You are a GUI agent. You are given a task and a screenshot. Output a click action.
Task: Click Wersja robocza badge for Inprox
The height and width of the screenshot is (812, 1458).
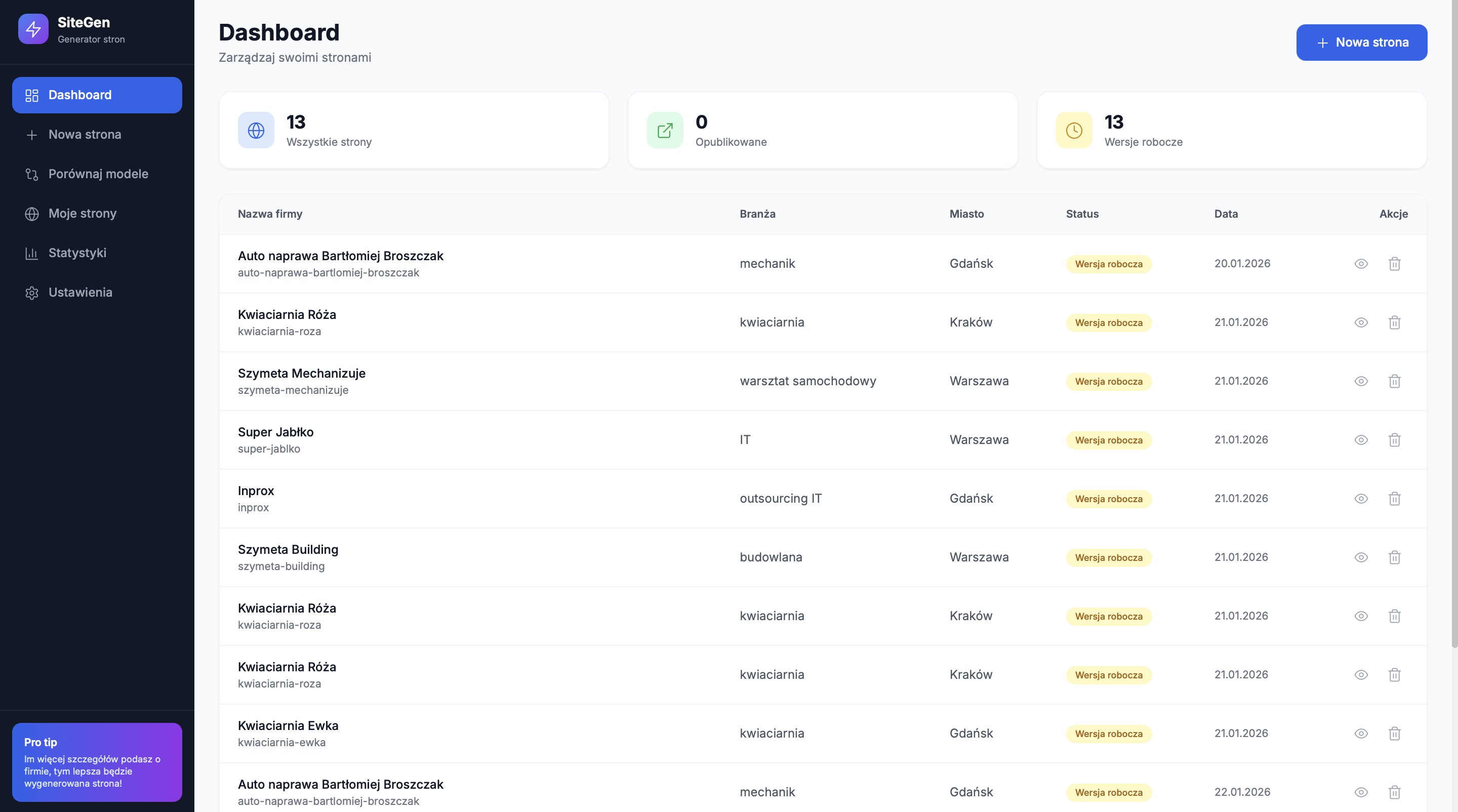pos(1108,499)
